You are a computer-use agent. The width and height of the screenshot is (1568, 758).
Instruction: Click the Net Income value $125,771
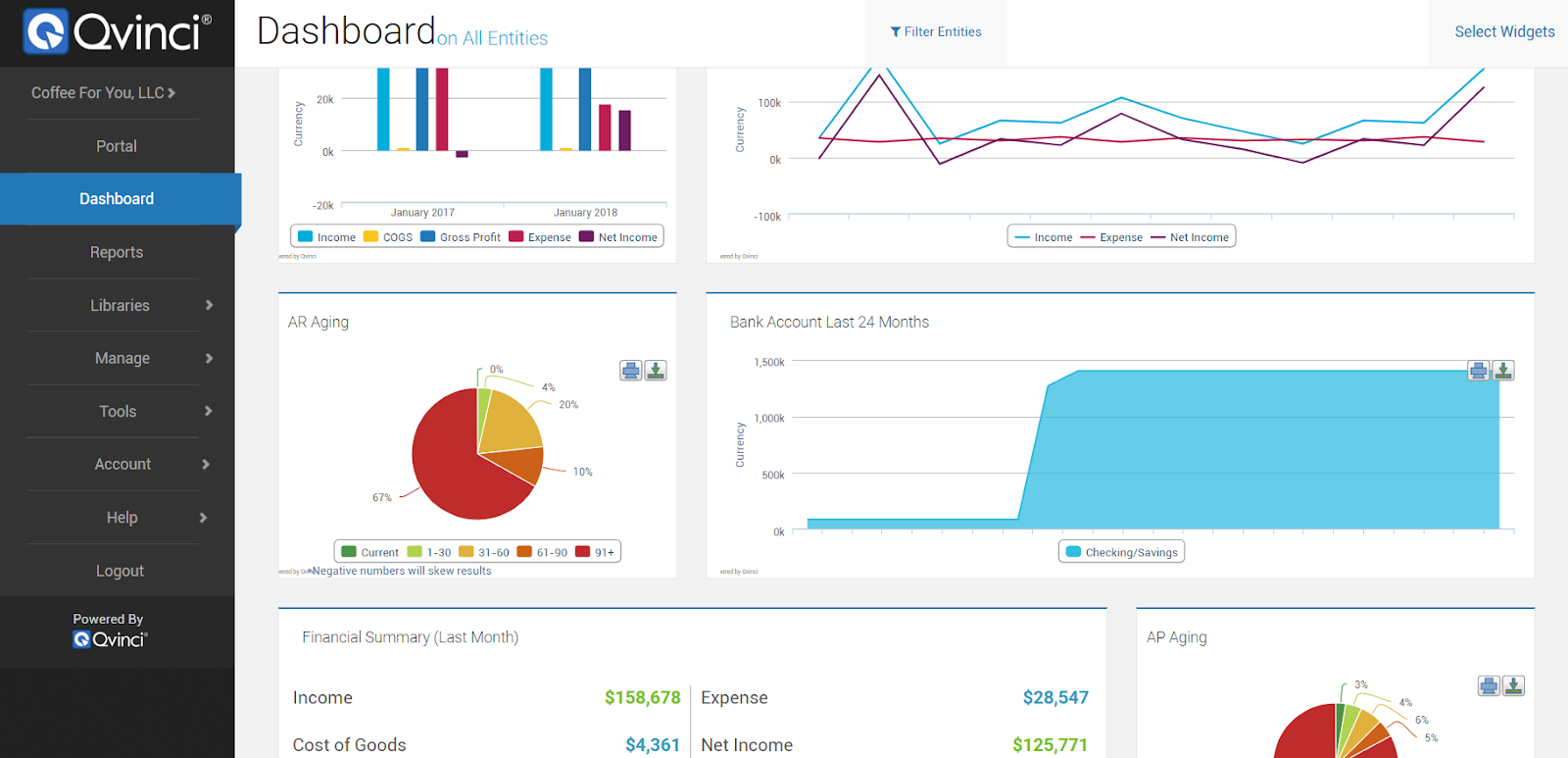pyautogui.click(x=1050, y=745)
